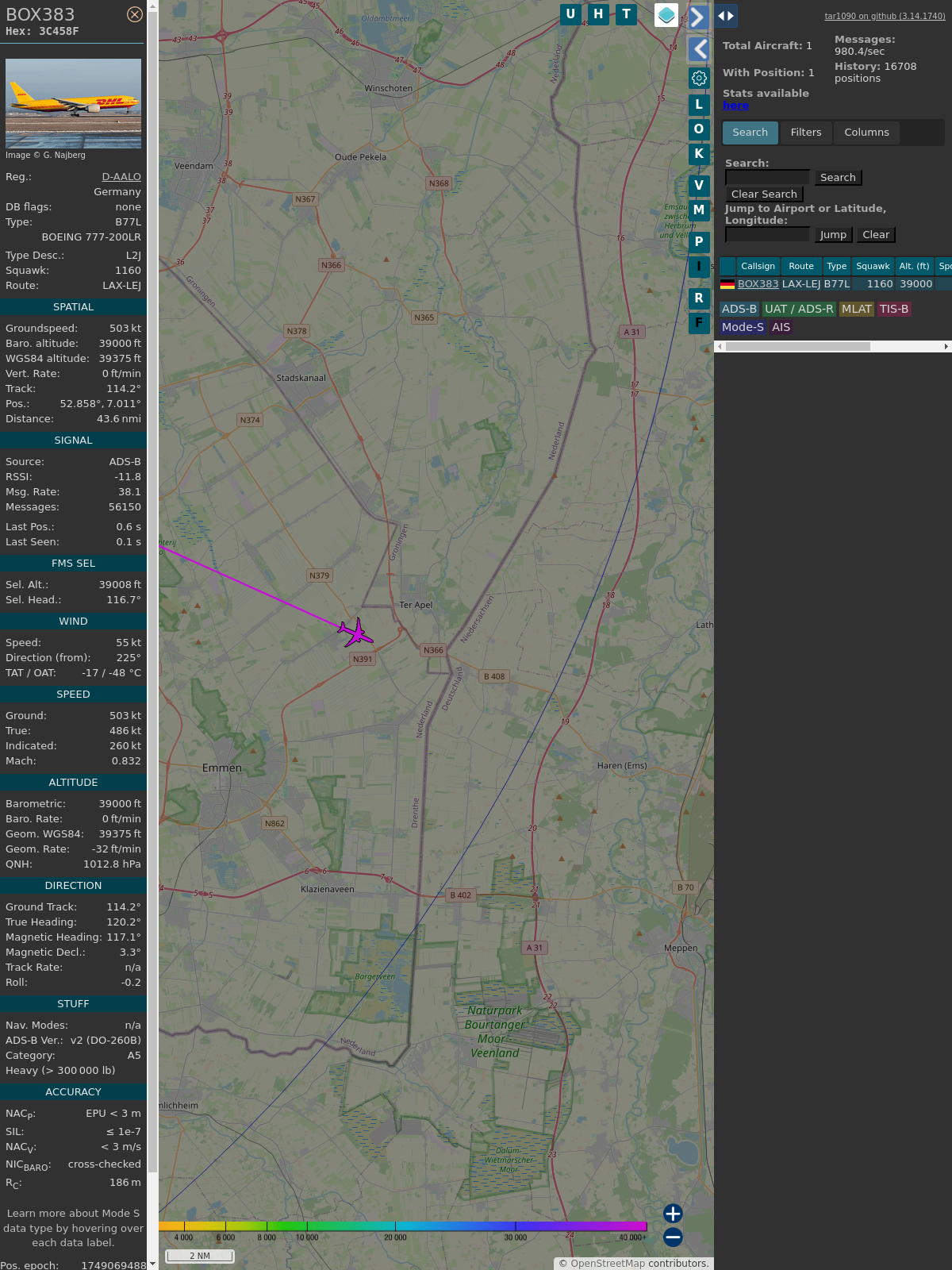This screenshot has width=952, height=1270.
Task: Click the Jump button
Action: pyautogui.click(x=833, y=235)
